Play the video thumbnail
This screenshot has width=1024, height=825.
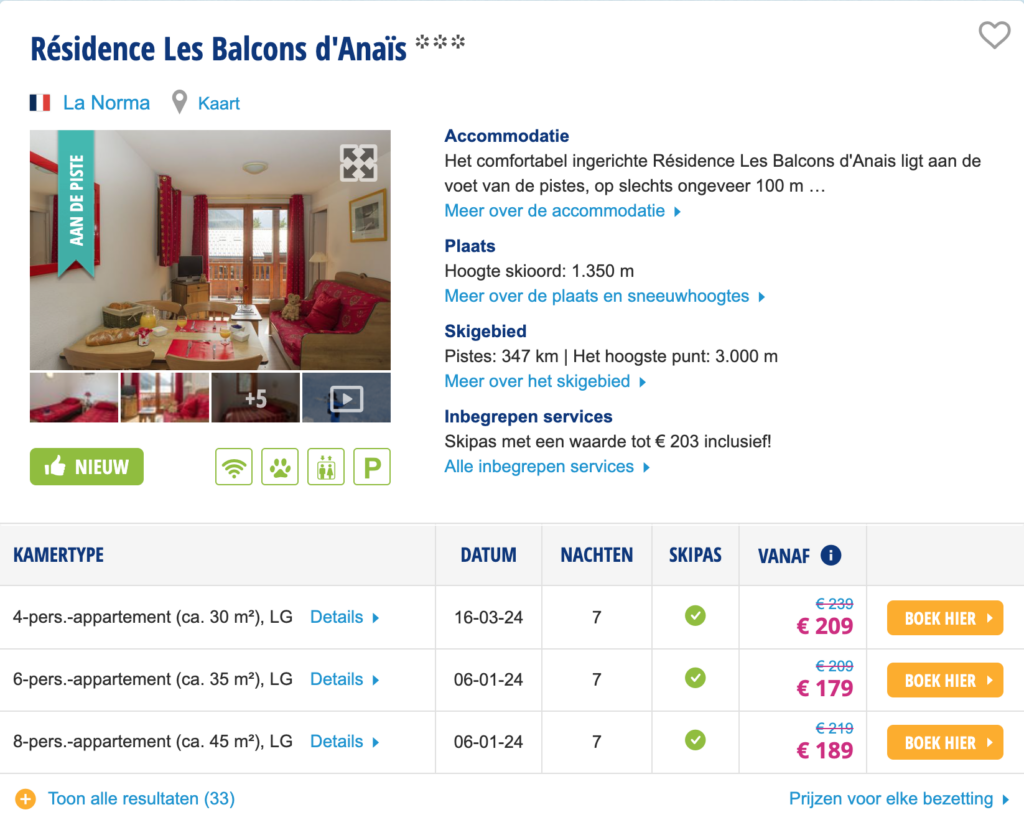click(x=346, y=398)
